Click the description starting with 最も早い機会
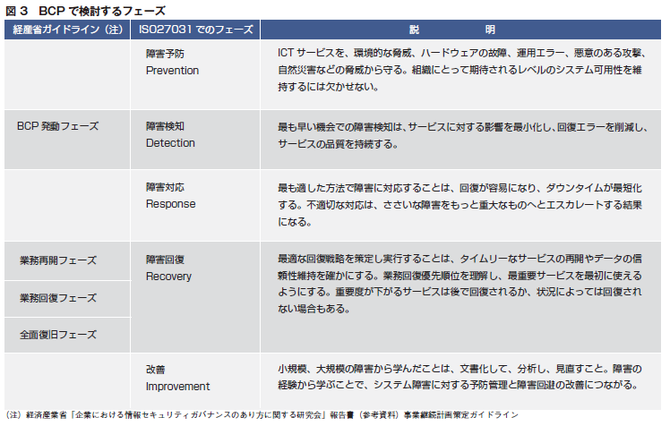This screenshot has height=426, width=670. [x=459, y=135]
